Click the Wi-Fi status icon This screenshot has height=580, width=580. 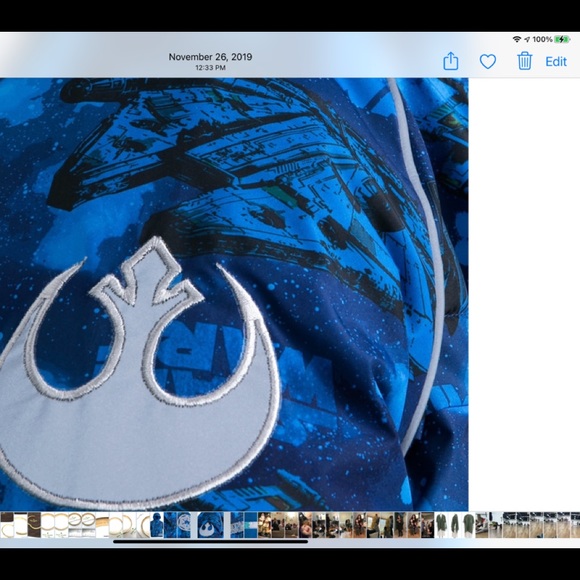(x=517, y=39)
